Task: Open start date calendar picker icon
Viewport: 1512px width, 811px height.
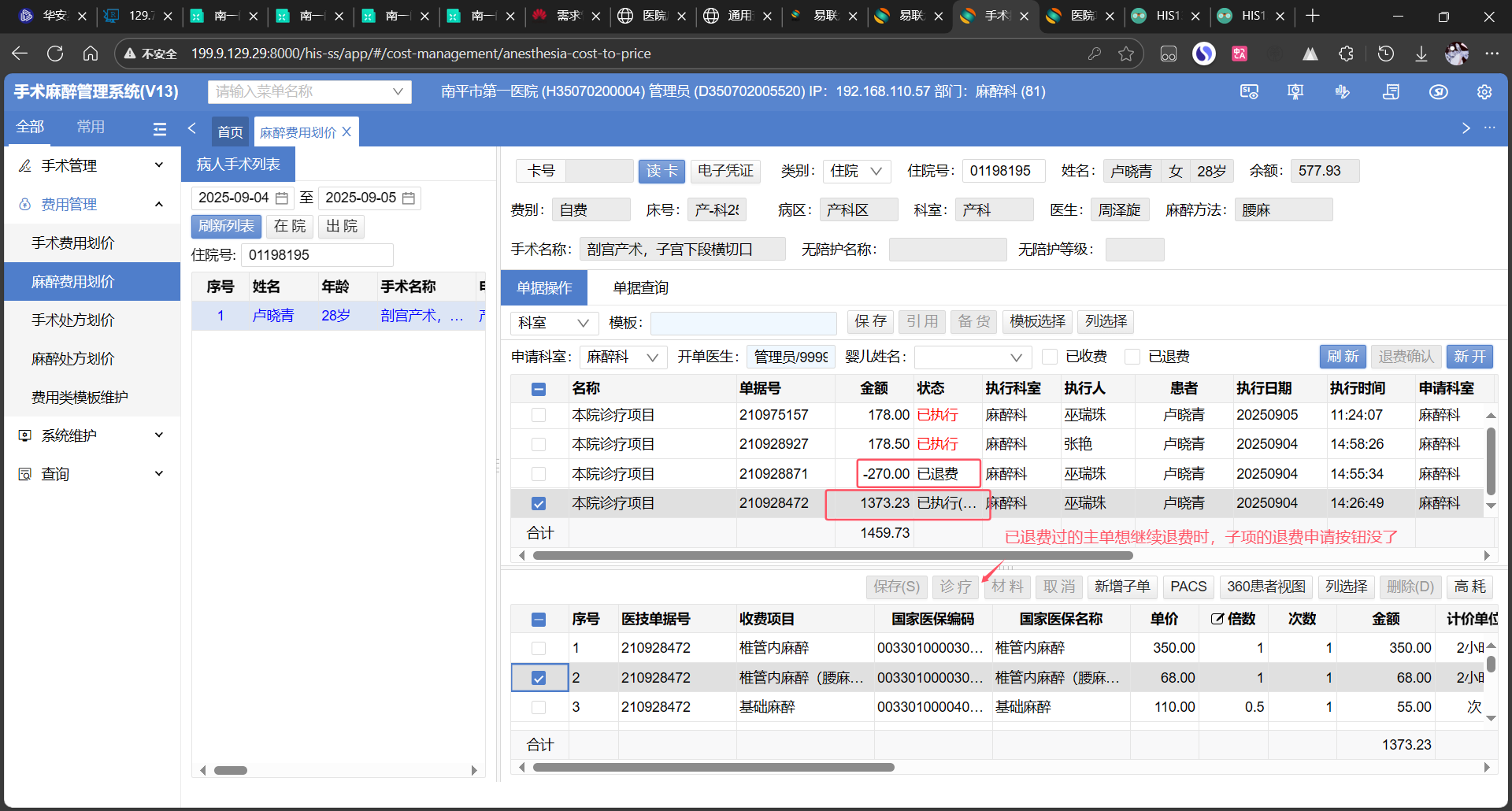Action: [x=282, y=198]
